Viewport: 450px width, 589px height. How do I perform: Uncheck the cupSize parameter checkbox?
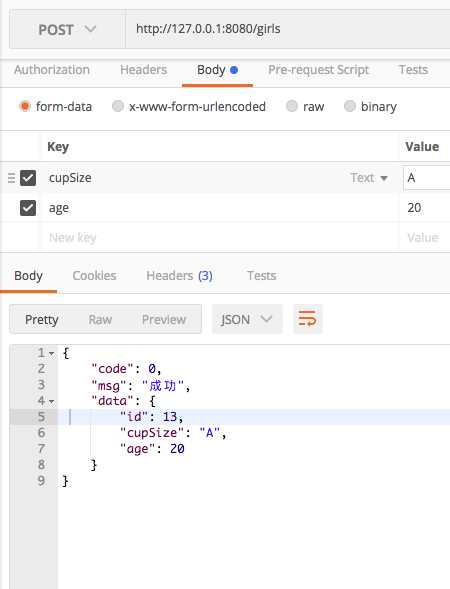28,178
